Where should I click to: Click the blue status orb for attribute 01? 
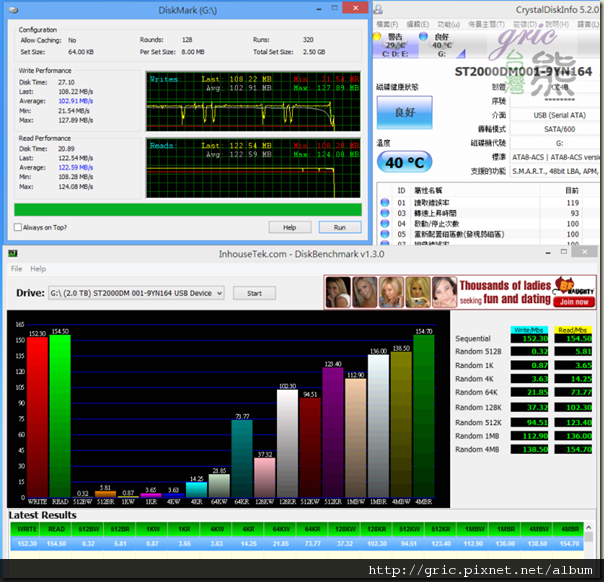pyautogui.click(x=386, y=200)
